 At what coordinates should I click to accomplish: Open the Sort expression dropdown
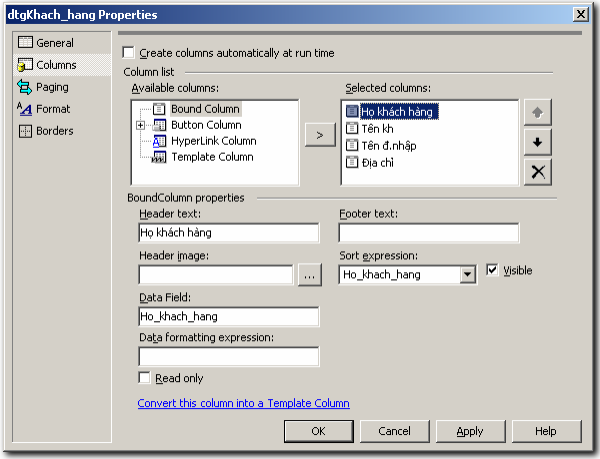(x=466, y=275)
